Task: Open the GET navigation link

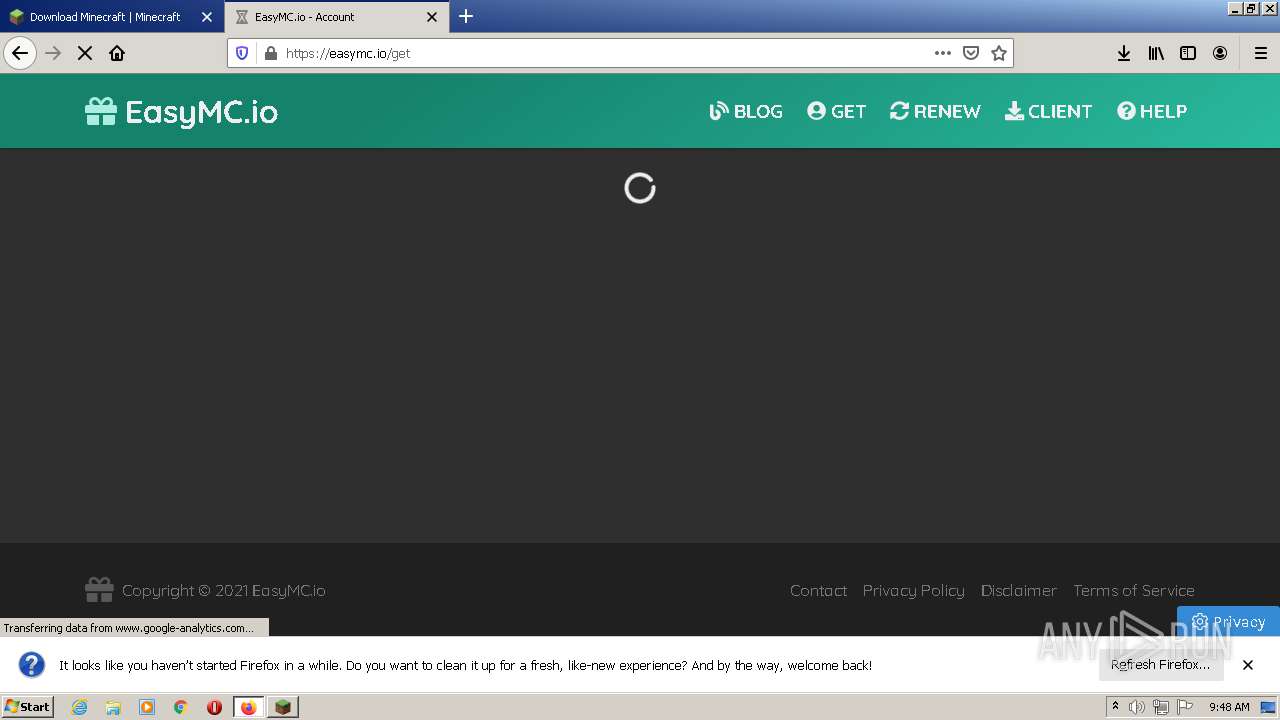Action: point(837,111)
